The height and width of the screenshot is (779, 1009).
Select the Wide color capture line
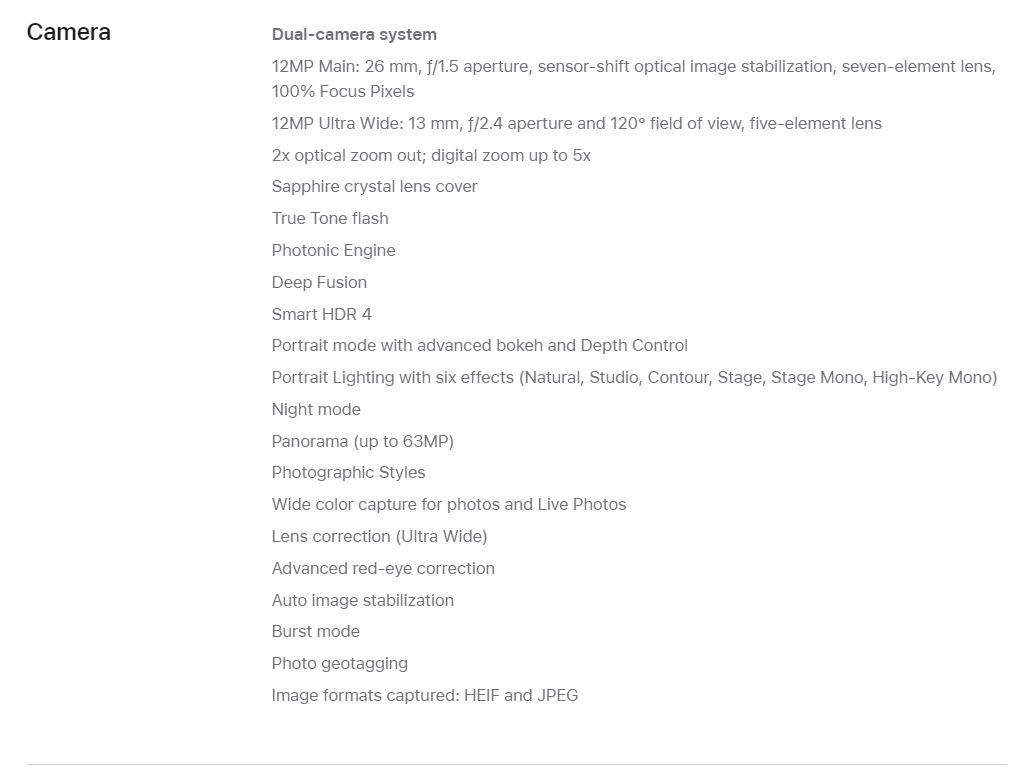449,504
